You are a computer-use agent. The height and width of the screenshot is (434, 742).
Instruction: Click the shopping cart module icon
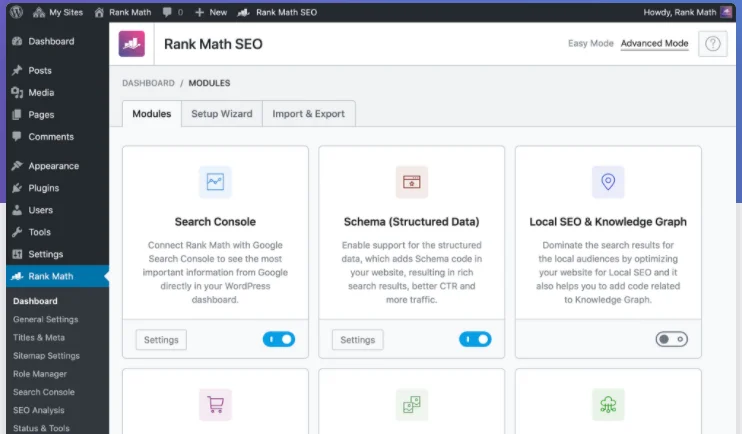pyautogui.click(x=215, y=405)
